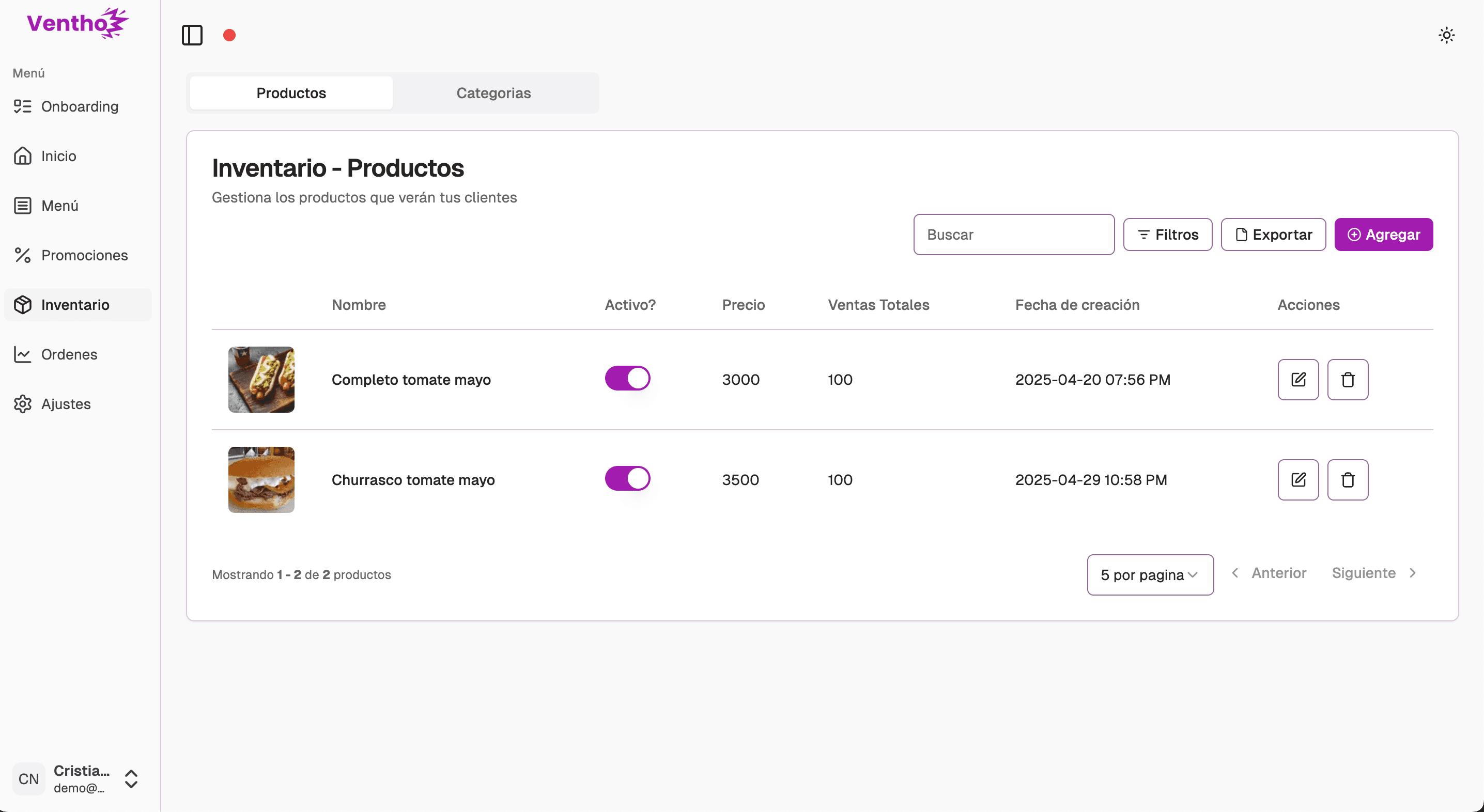Expand the Cristian user account menu
The image size is (1484, 812).
point(131,778)
